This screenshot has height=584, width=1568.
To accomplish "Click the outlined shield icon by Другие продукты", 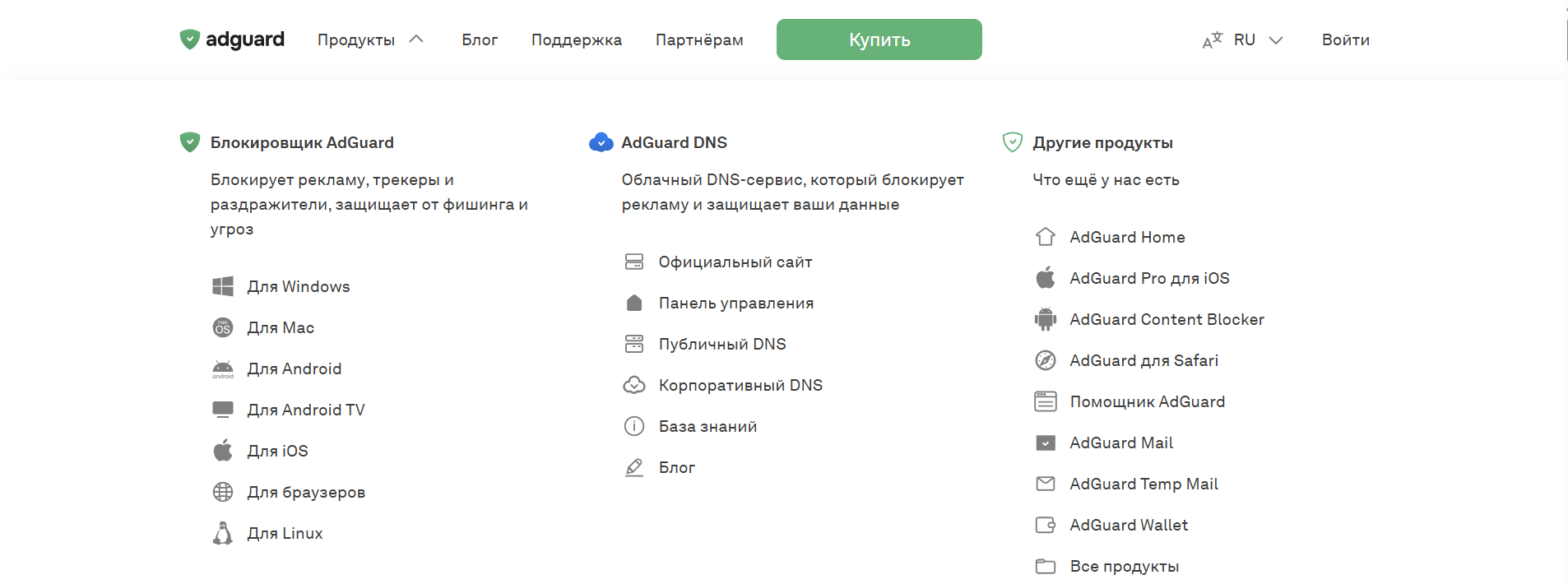I will point(1013,142).
